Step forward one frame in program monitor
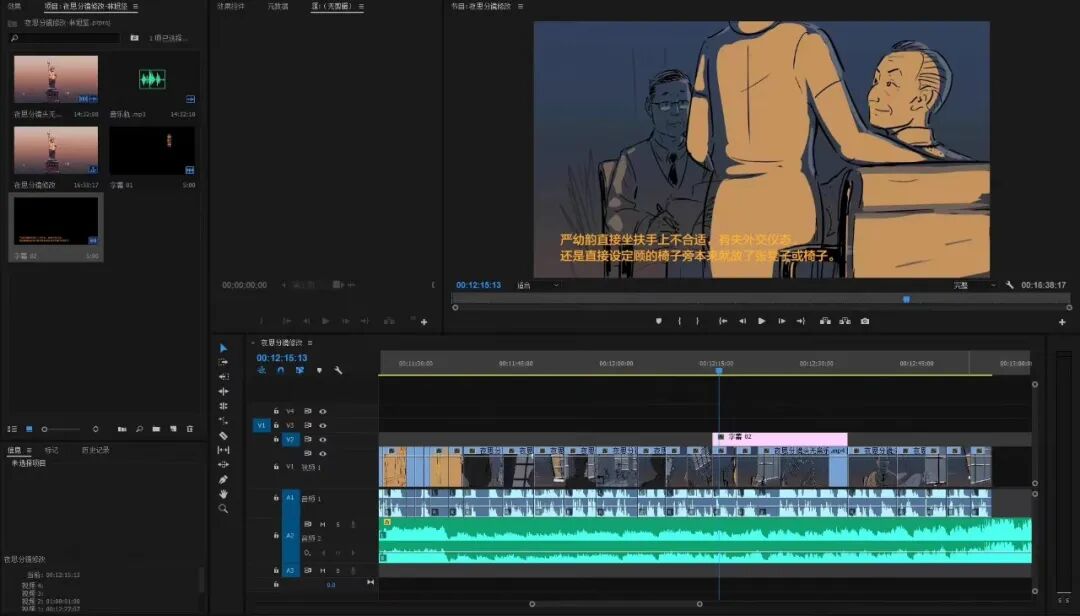This screenshot has height=616, width=1080. tap(782, 321)
